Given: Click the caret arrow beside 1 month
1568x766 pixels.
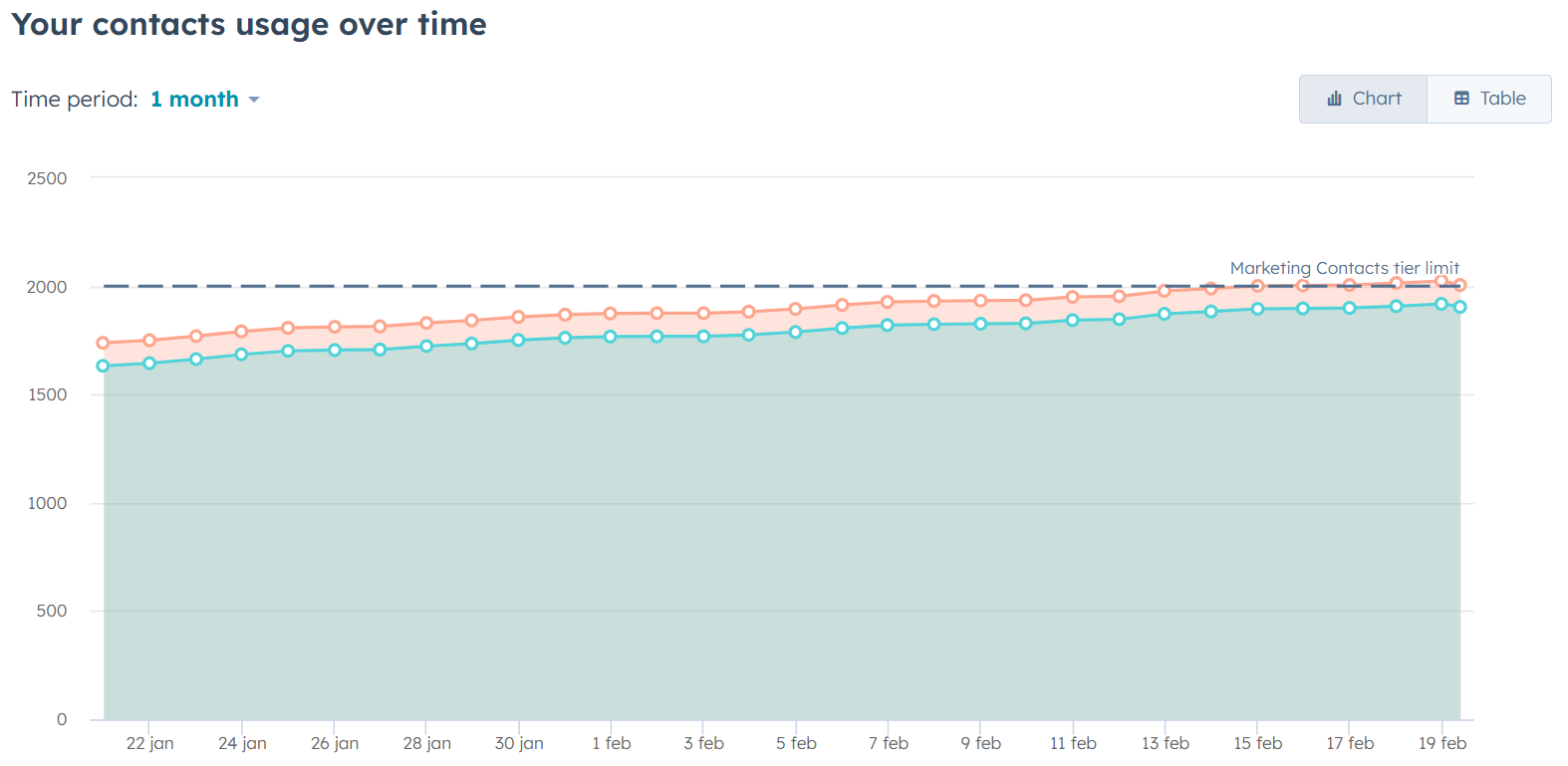Looking at the screenshot, I should [x=254, y=100].
